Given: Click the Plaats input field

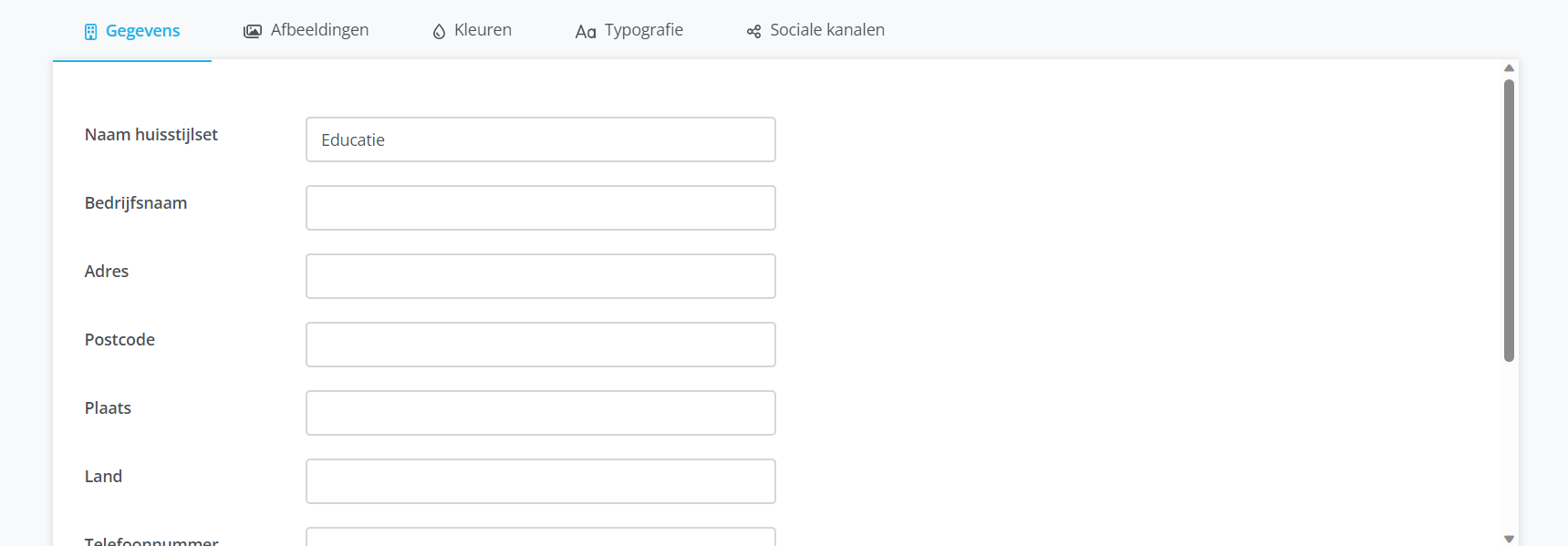Looking at the screenshot, I should (x=540, y=412).
